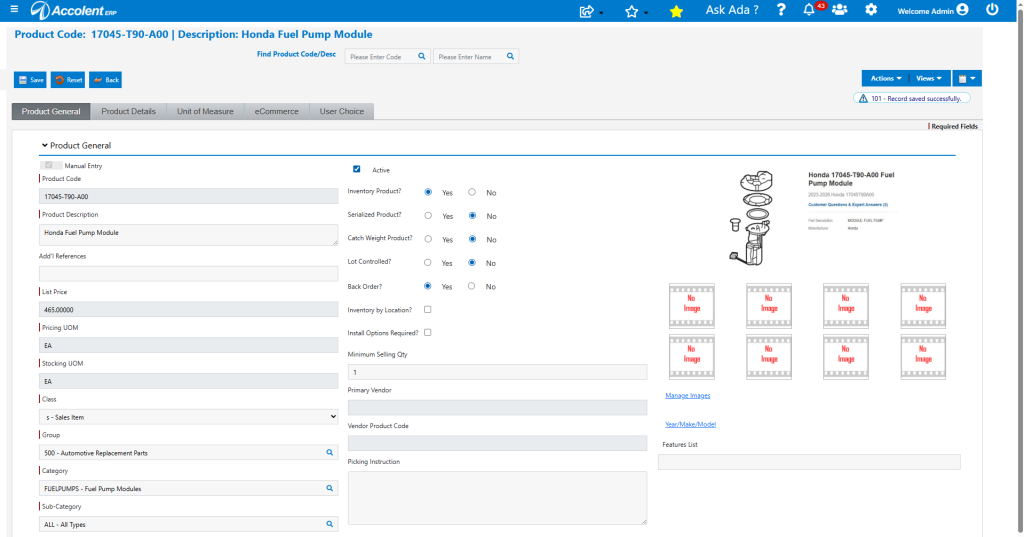Open Sub-Category lookup magnifier icon
The width and height of the screenshot is (1024, 537).
click(330, 524)
